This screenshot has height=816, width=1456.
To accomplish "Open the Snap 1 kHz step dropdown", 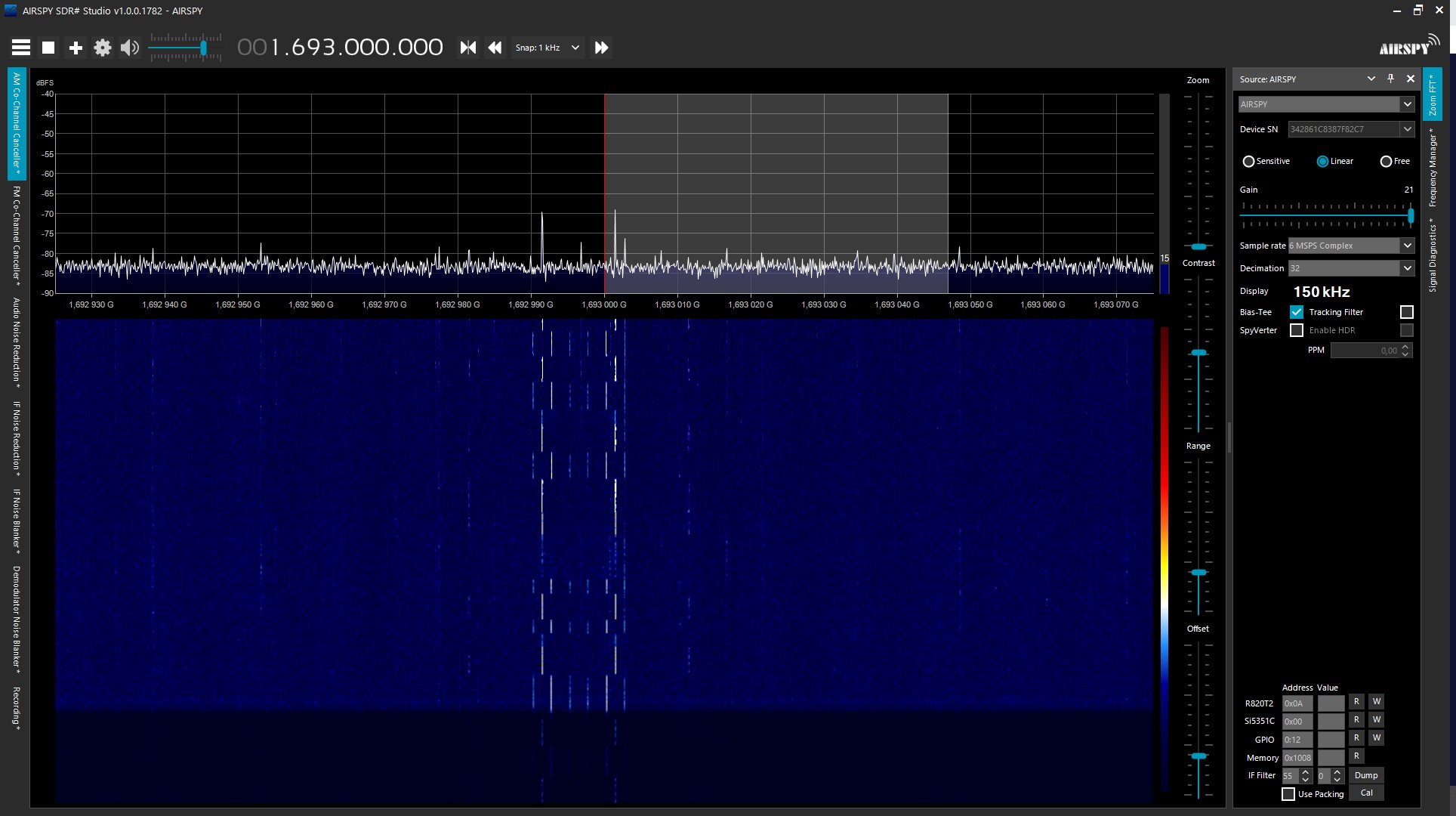I will (548, 48).
